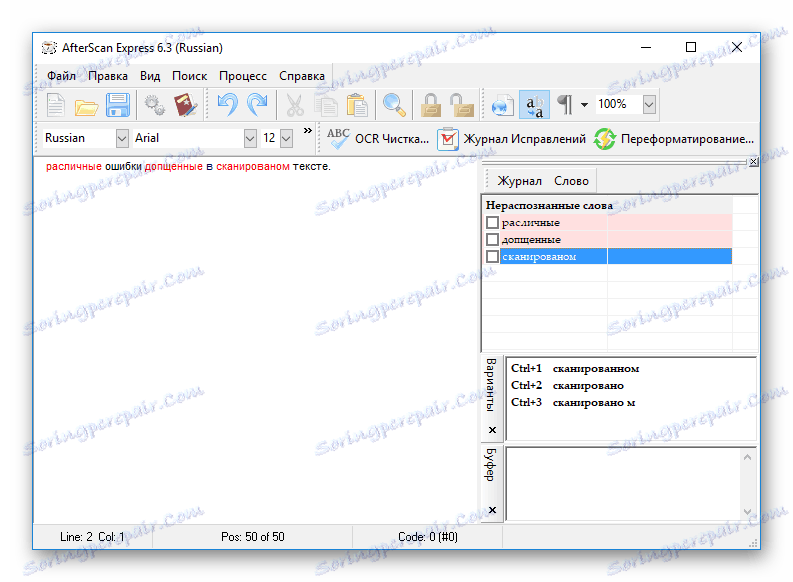Open the font size 12 dropdown
The height and width of the screenshot is (582, 793).
point(287,138)
